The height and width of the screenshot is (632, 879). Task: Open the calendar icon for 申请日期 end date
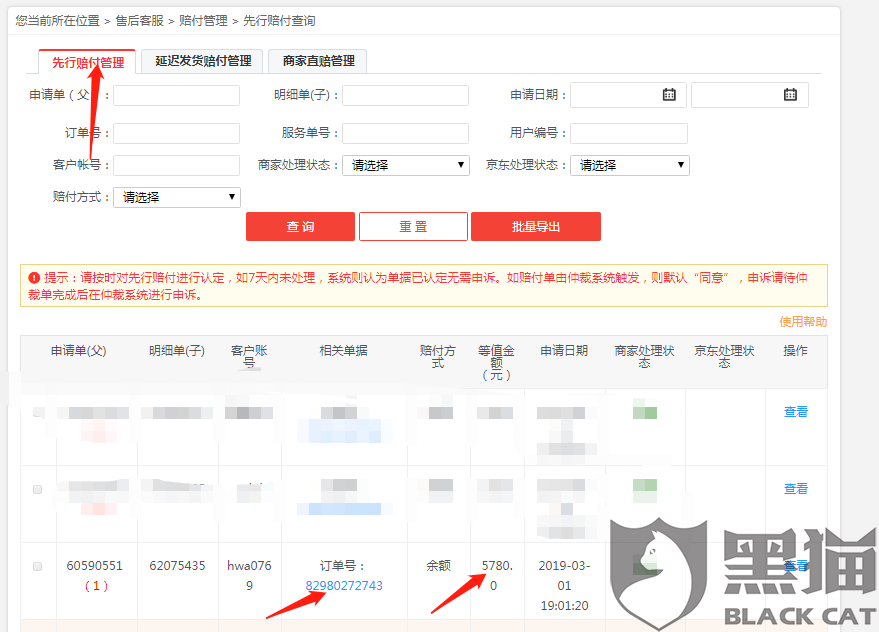pos(789,94)
